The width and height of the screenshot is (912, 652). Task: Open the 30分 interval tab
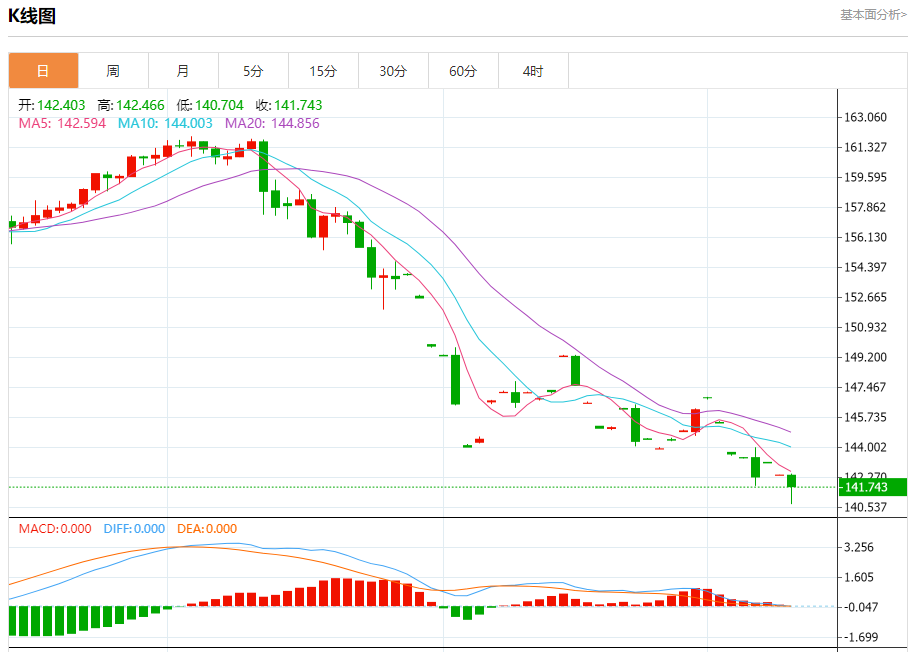tap(393, 71)
